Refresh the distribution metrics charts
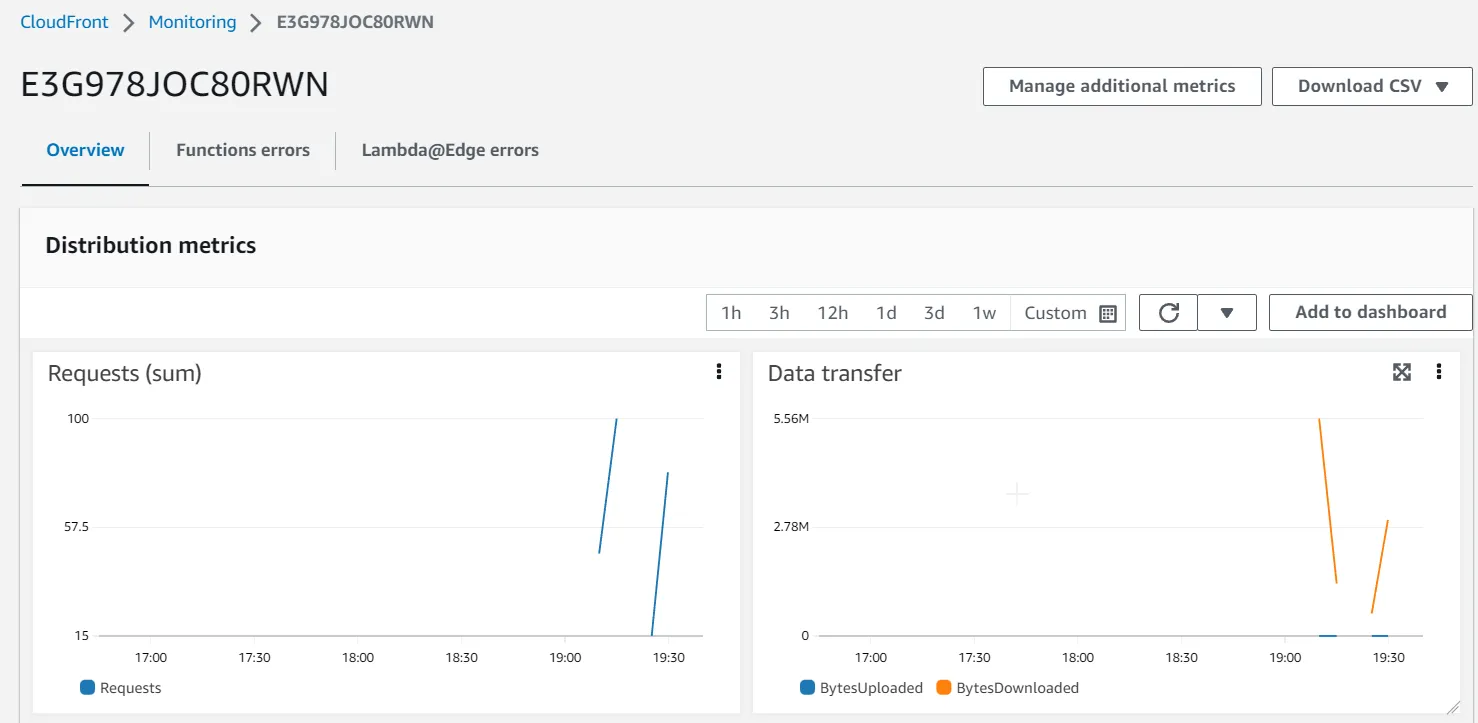Viewport: 1478px width, 723px height. click(1167, 312)
